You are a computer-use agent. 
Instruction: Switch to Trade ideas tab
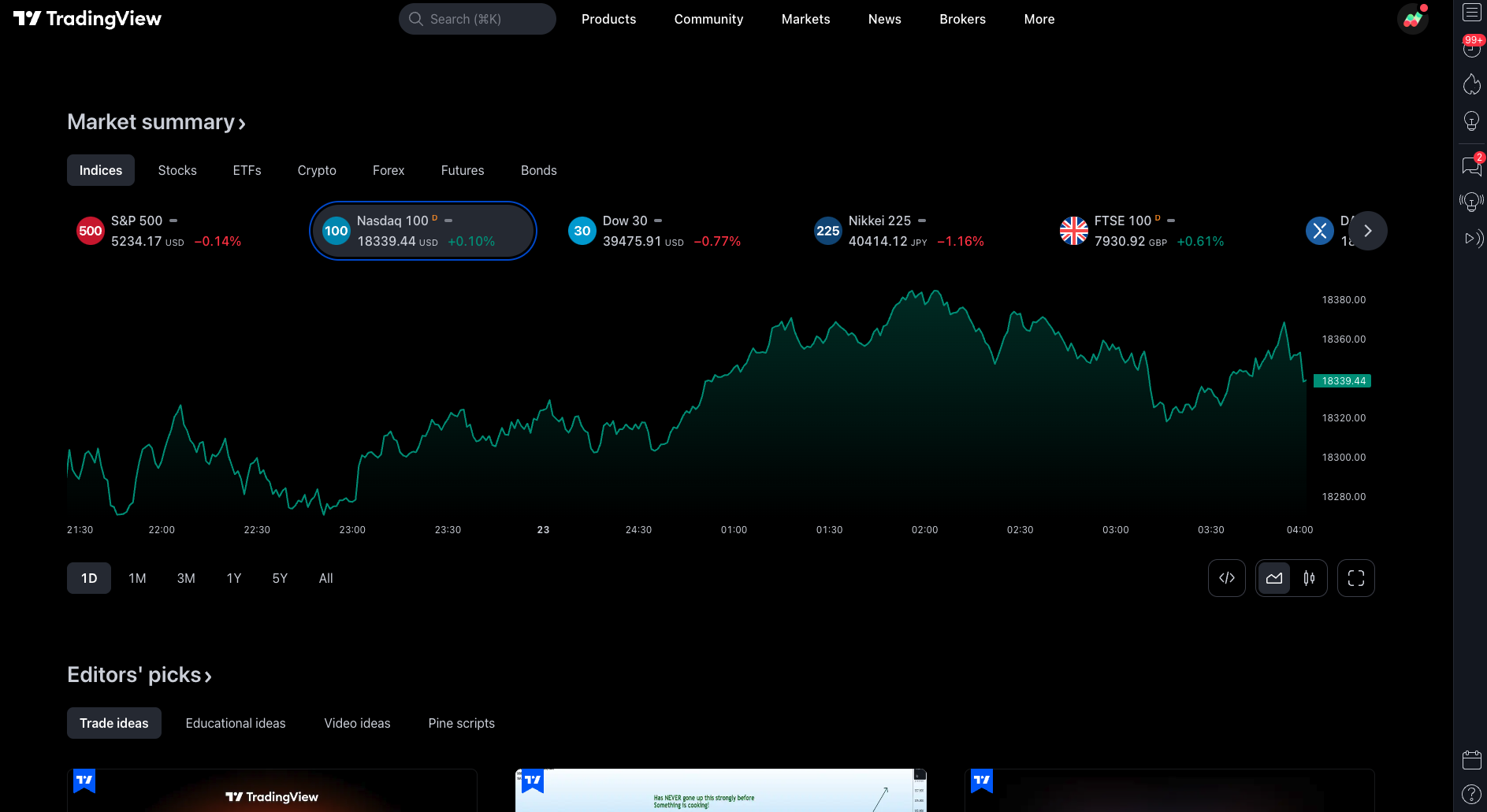pos(114,723)
